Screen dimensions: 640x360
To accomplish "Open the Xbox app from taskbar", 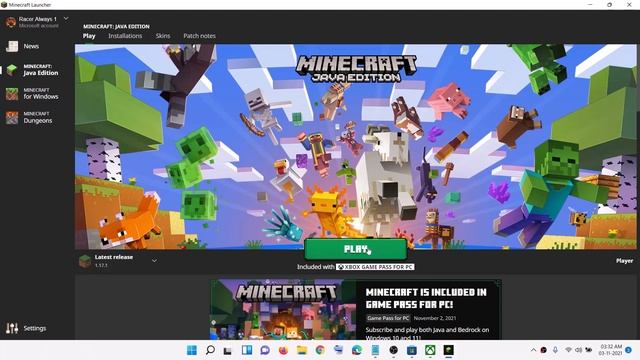I will 430,350.
